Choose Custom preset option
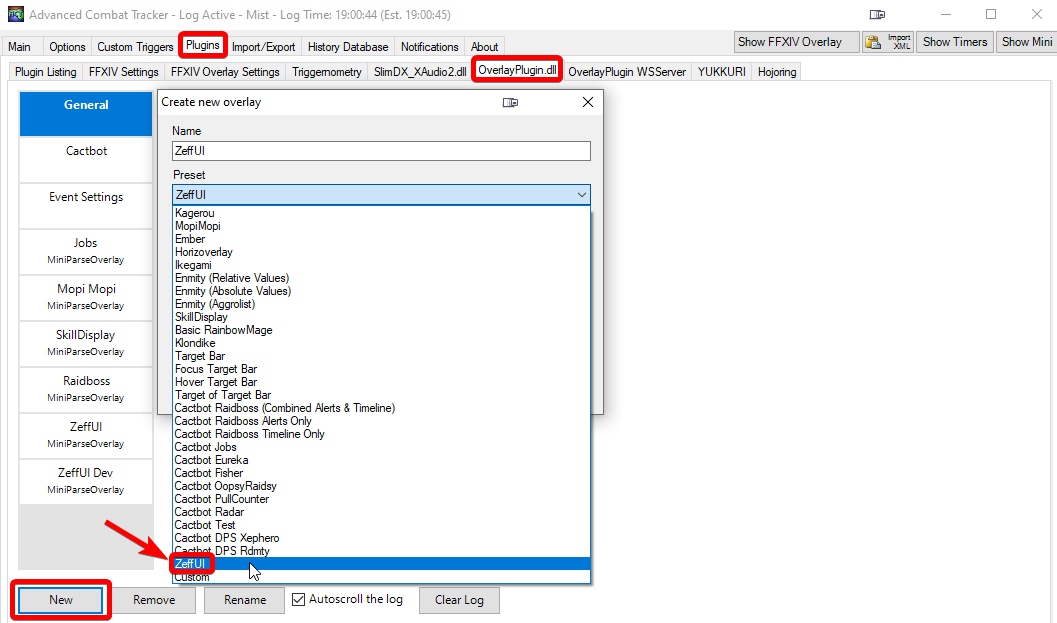This screenshot has height=623, width=1057. tap(382, 577)
